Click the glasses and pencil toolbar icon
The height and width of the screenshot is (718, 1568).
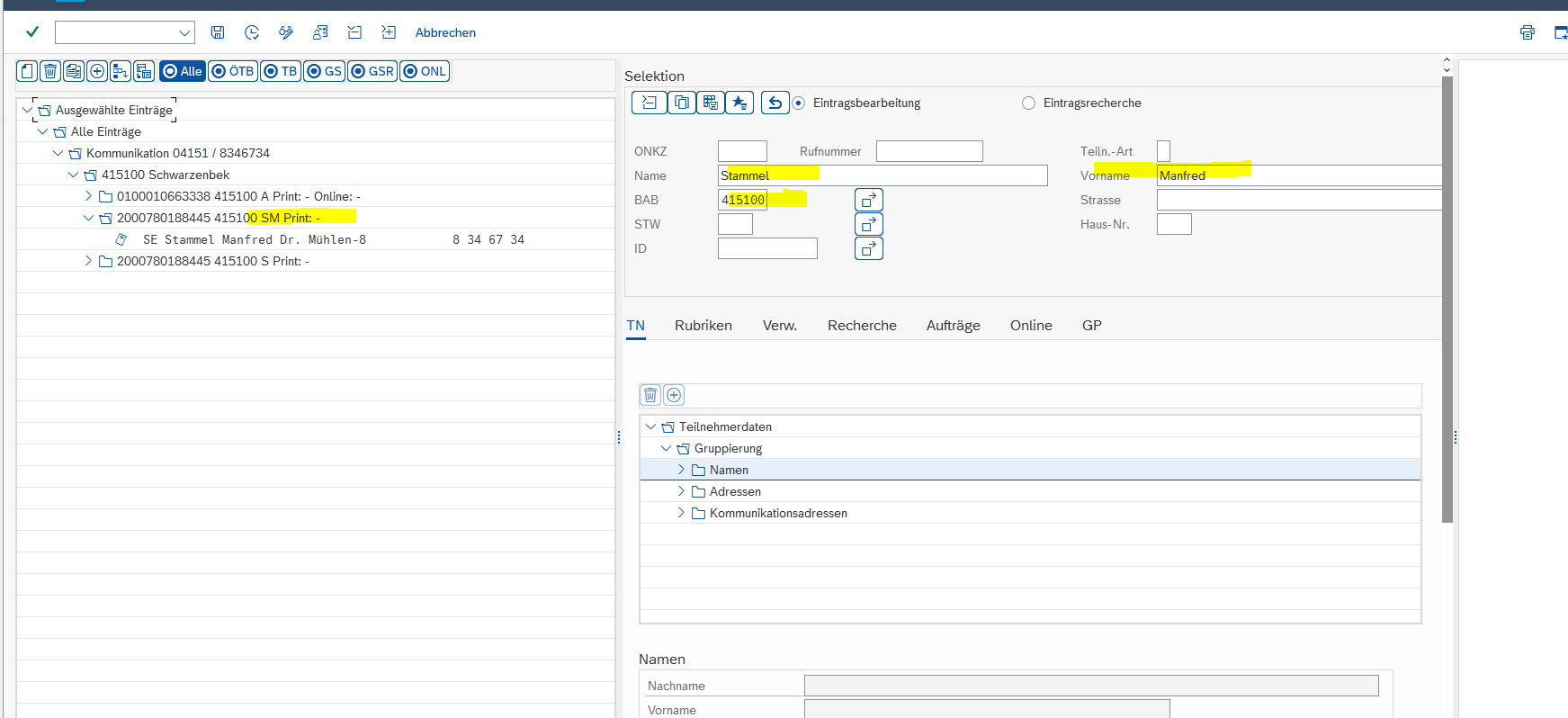(286, 32)
